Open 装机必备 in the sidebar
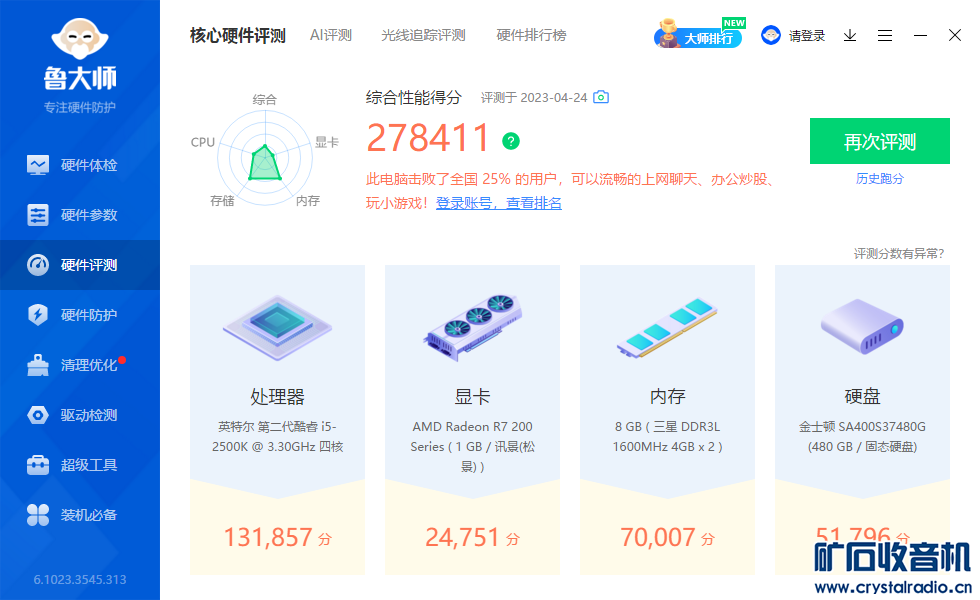This screenshot has height=600, width=980. pyautogui.click(x=80, y=515)
